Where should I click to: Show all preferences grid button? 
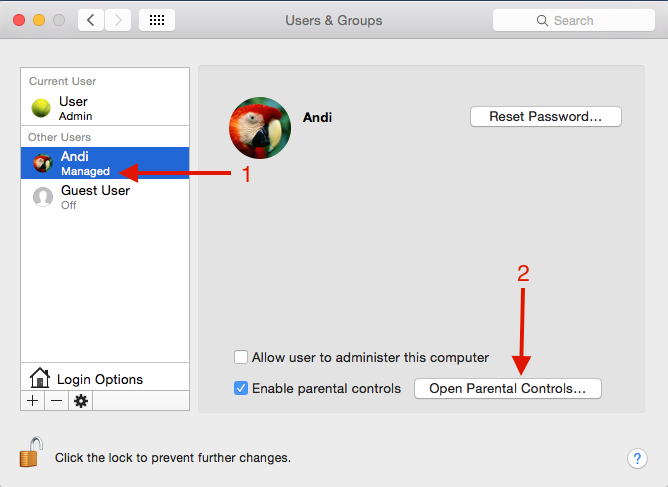tap(156, 20)
